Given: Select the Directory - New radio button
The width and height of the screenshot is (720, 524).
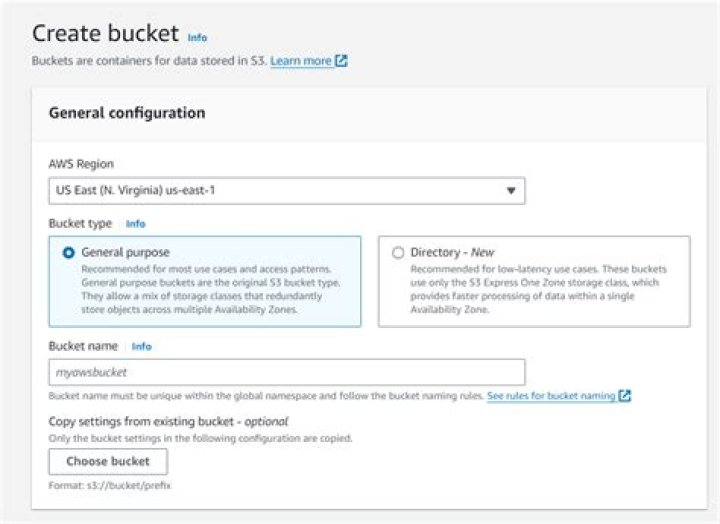Looking at the screenshot, I should pyautogui.click(x=399, y=253).
